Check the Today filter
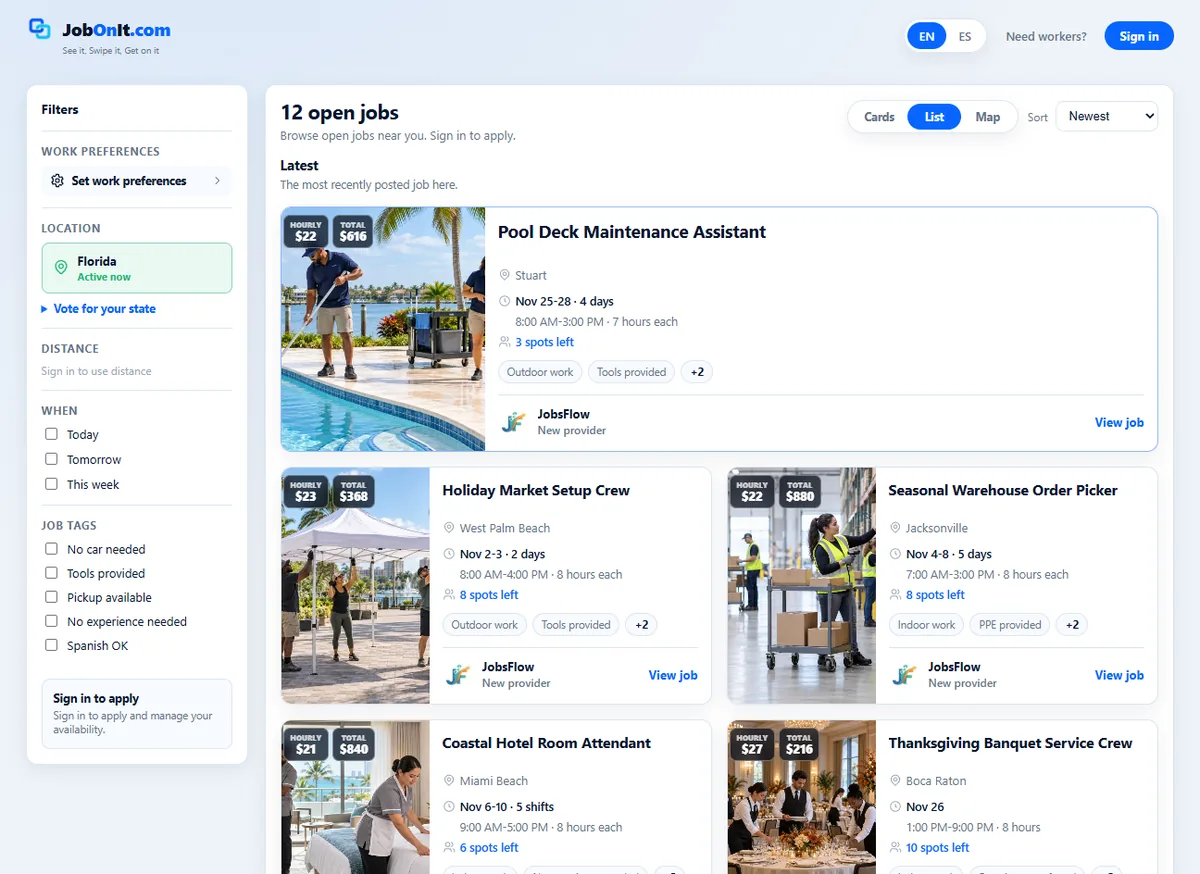The width and height of the screenshot is (1200, 874). click(51, 434)
